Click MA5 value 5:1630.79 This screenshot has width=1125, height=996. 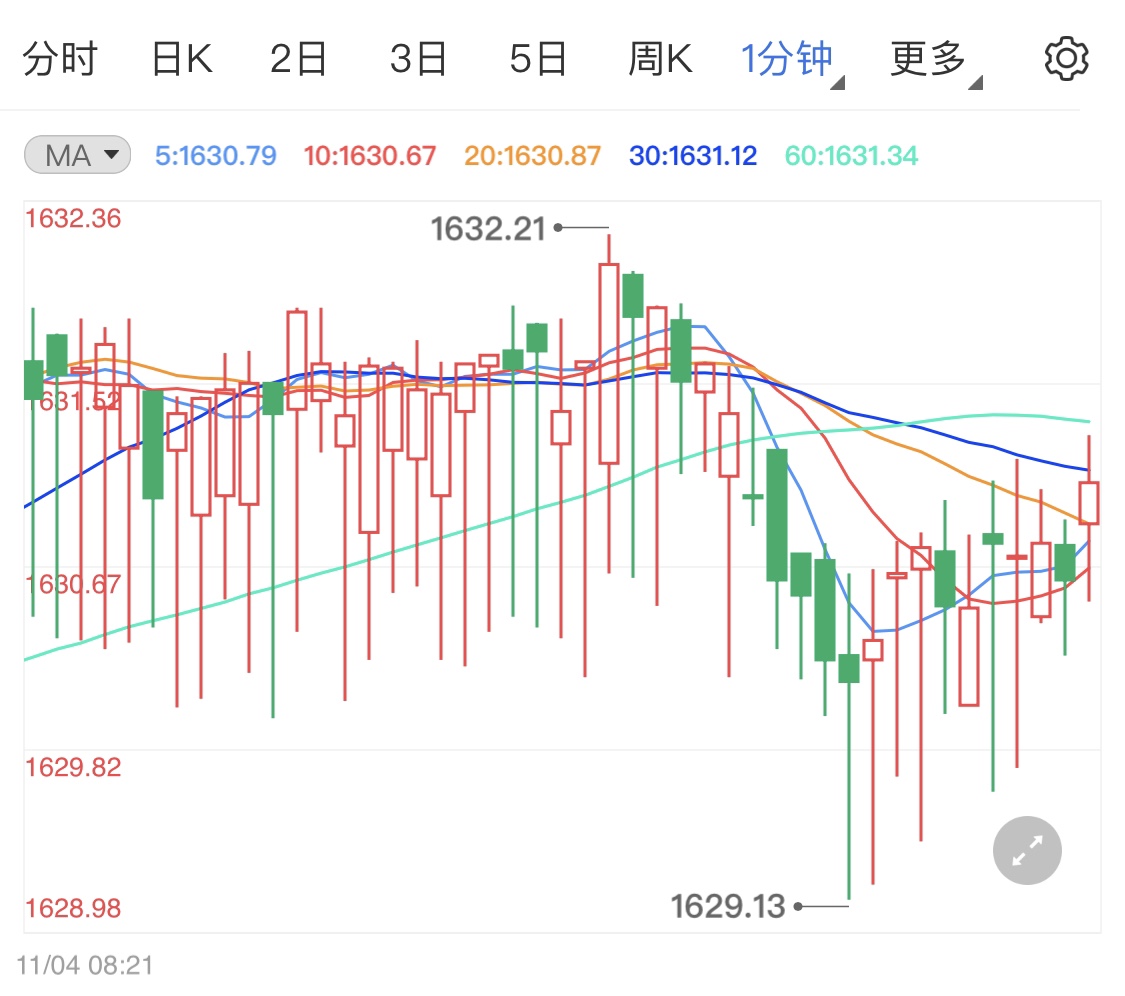[215, 156]
